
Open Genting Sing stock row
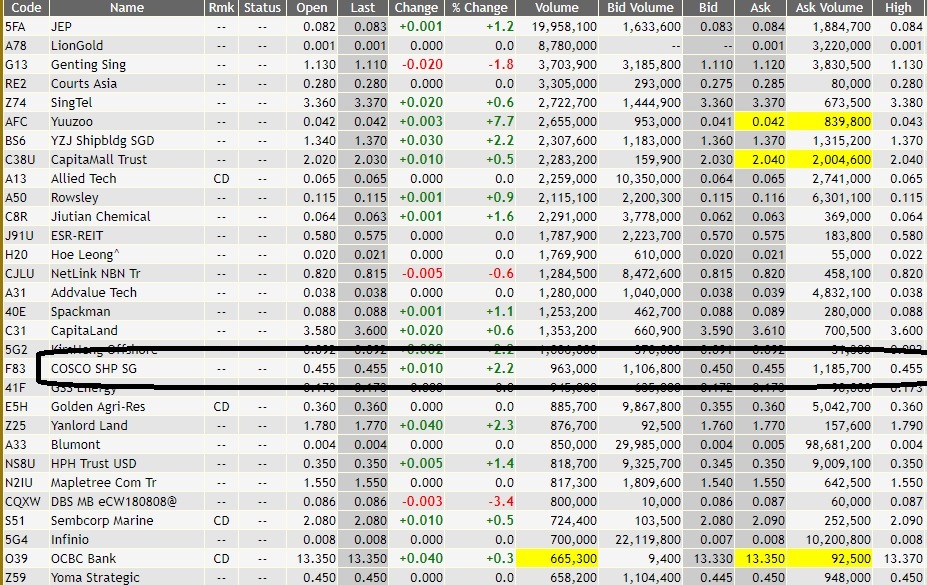tap(464, 64)
